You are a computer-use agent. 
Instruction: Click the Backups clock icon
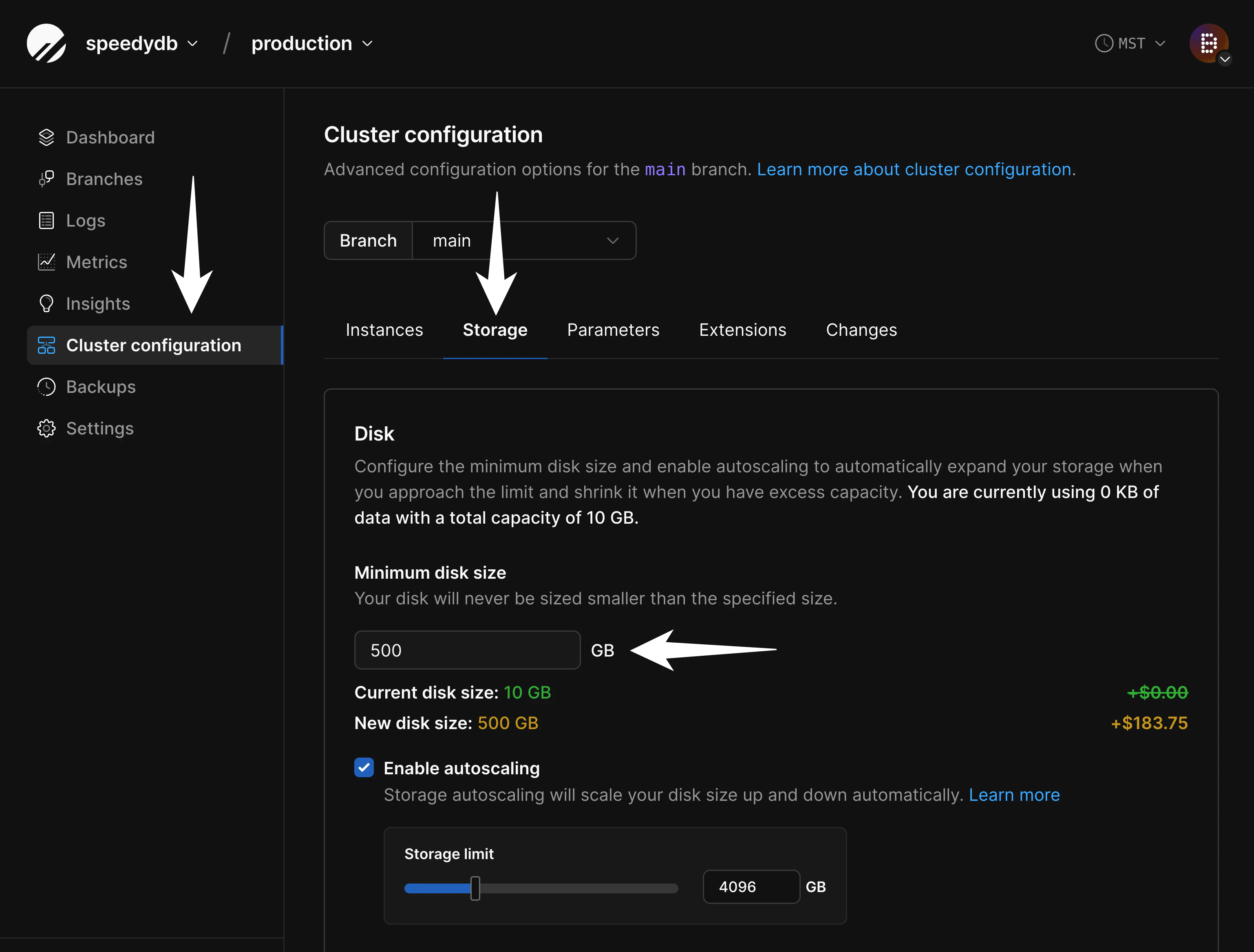[46, 387]
